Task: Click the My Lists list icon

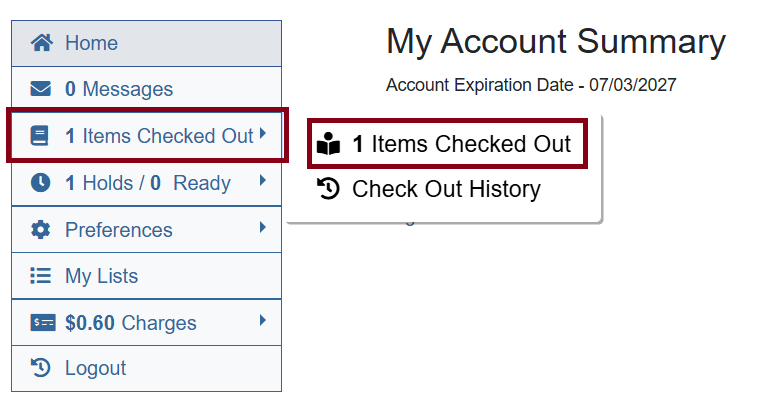Action: (x=41, y=276)
